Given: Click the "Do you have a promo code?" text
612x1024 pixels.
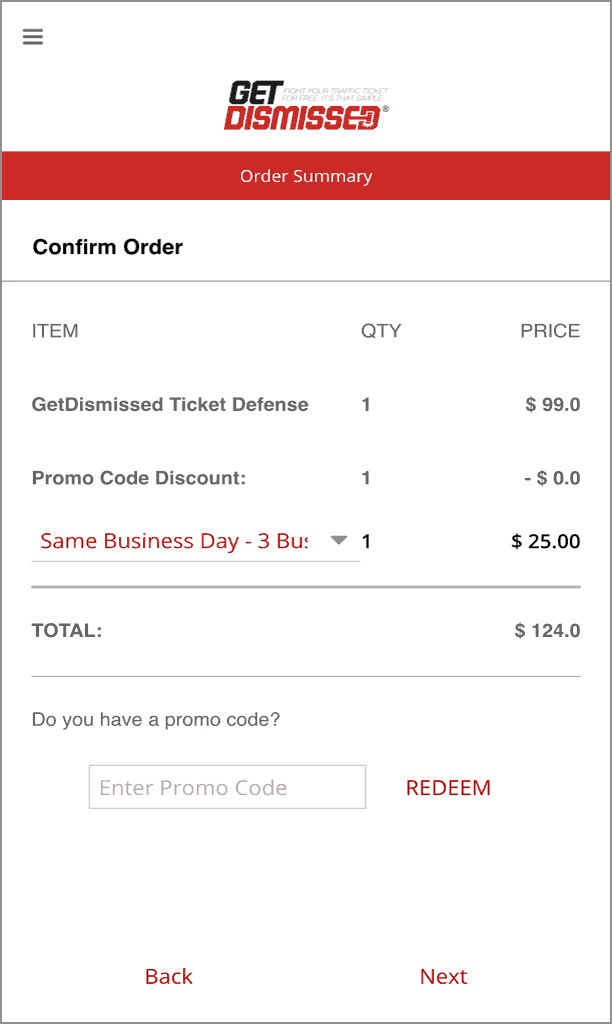Looking at the screenshot, I should [x=156, y=719].
